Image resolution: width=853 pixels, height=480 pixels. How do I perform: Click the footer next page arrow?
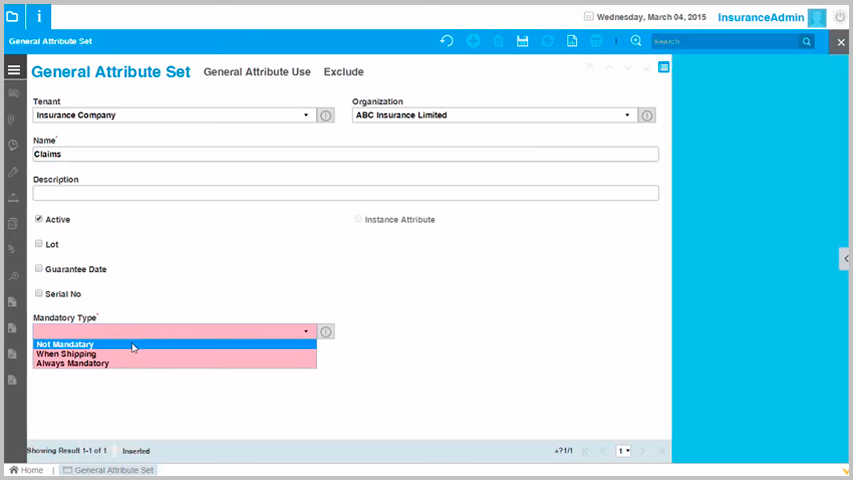[642, 451]
